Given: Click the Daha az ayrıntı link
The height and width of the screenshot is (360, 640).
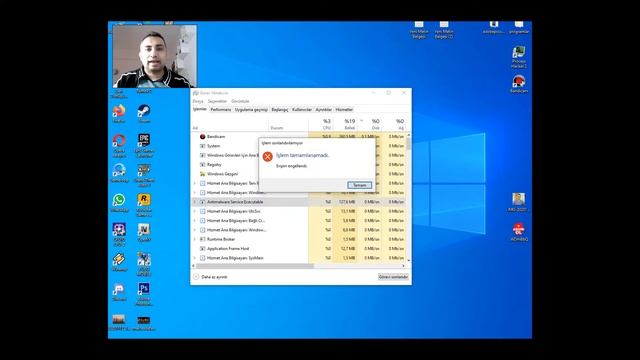Looking at the screenshot, I should coord(214,277).
